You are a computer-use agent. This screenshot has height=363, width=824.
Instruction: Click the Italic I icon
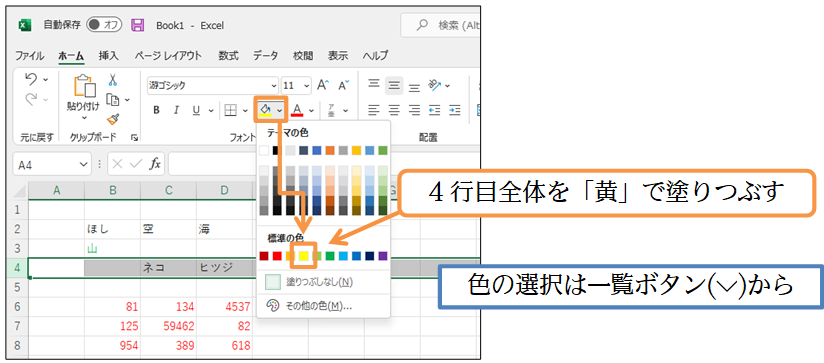(177, 110)
